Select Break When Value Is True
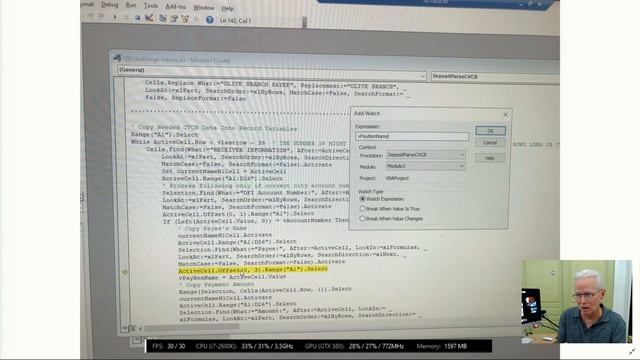 tap(362, 209)
